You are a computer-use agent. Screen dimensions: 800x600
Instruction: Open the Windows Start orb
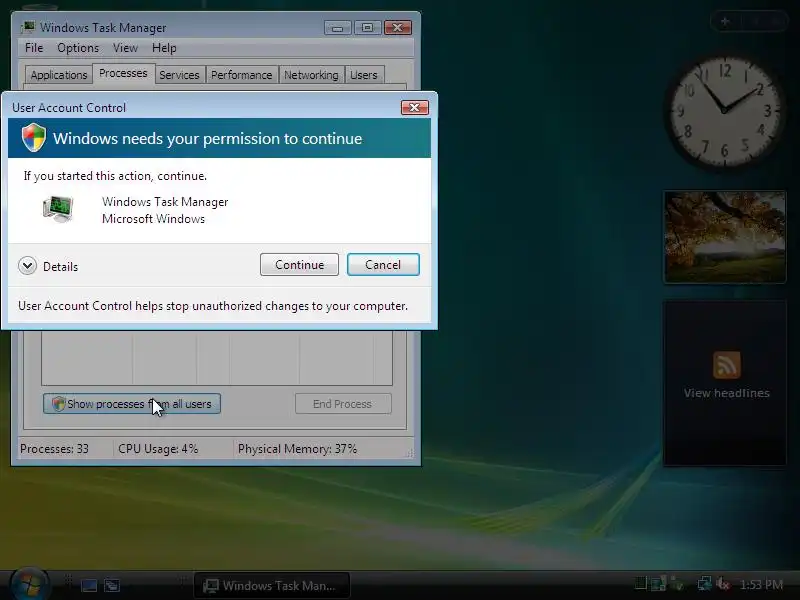point(30,584)
